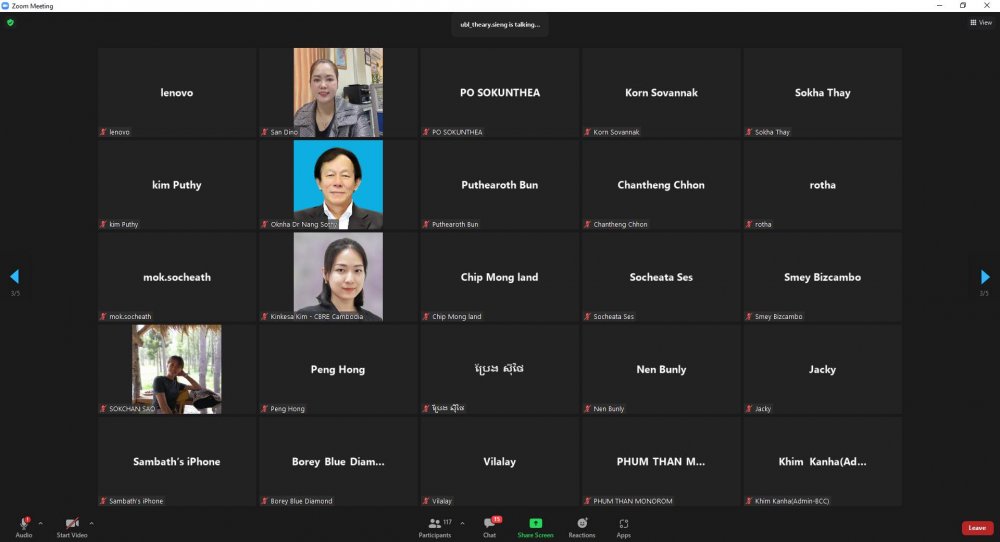
Task: Open the Chat panel
Action: coord(489,524)
